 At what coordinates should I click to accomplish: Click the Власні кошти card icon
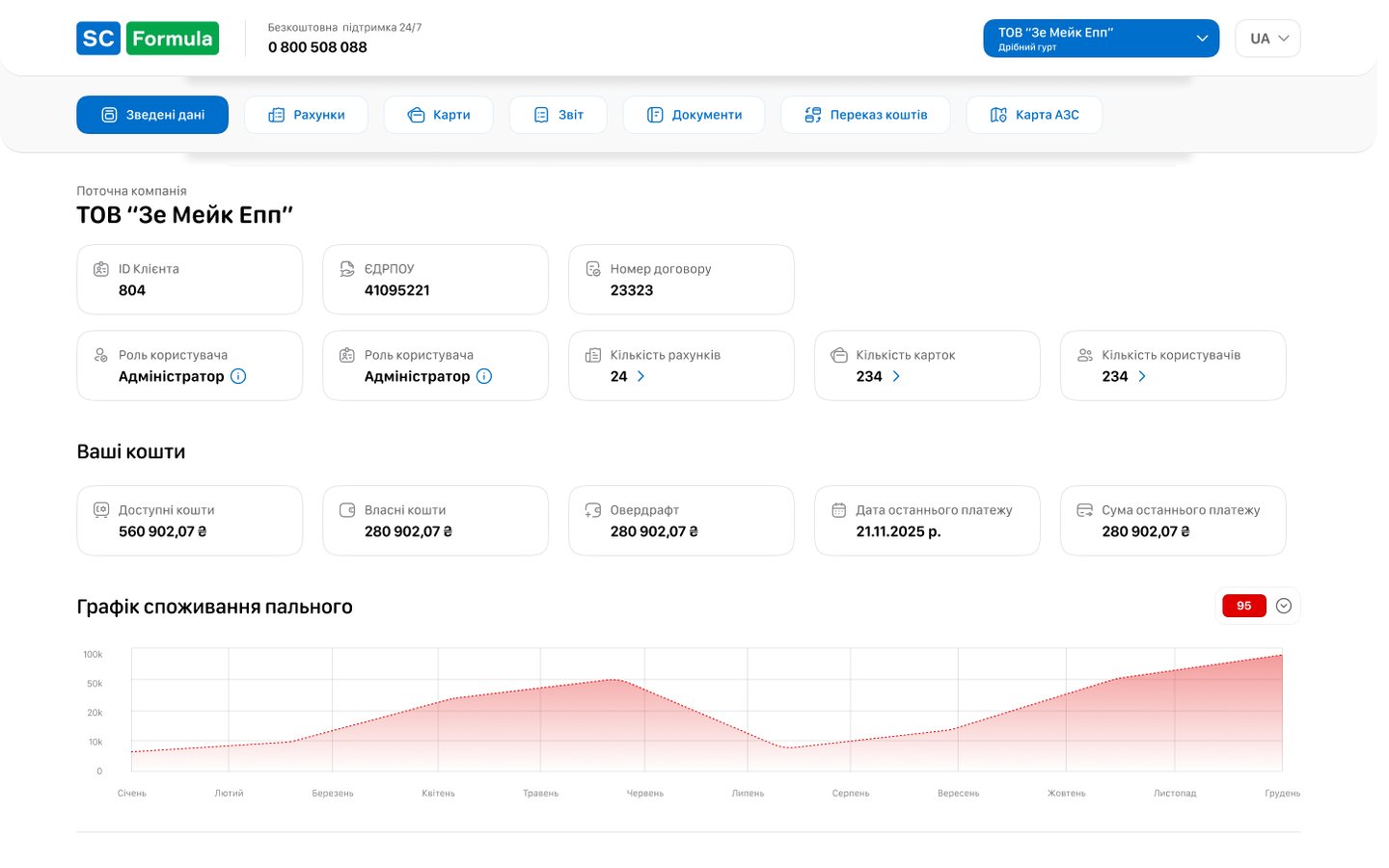(347, 510)
